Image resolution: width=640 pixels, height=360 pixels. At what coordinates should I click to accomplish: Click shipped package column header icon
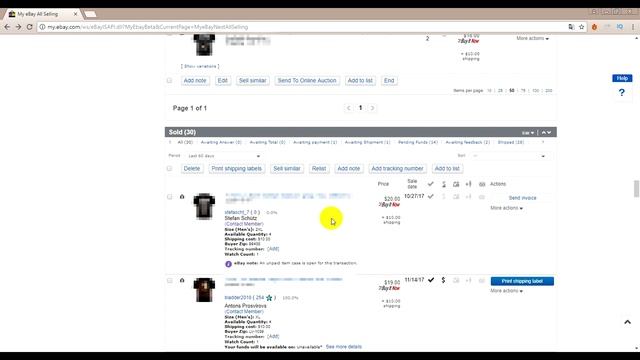click(x=456, y=184)
